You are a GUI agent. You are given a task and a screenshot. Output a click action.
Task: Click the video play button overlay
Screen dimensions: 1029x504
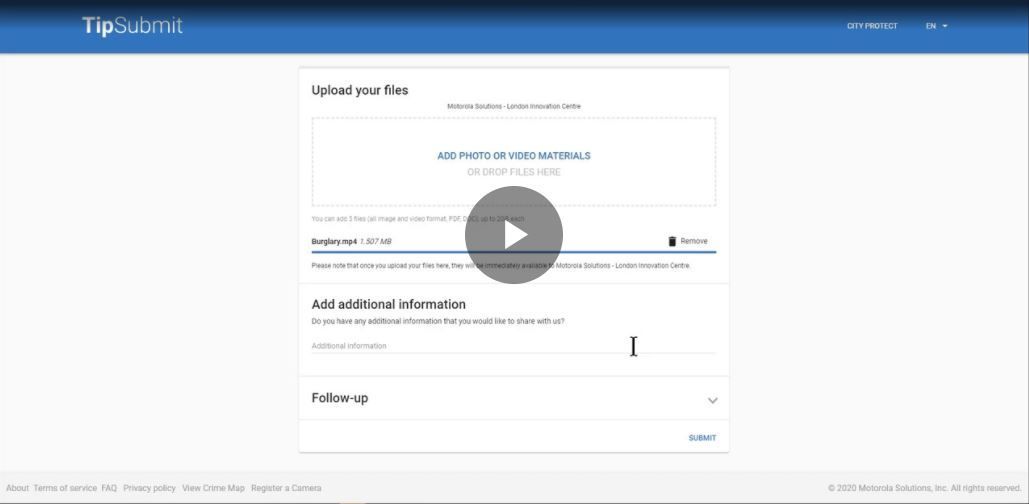tap(514, 235)
